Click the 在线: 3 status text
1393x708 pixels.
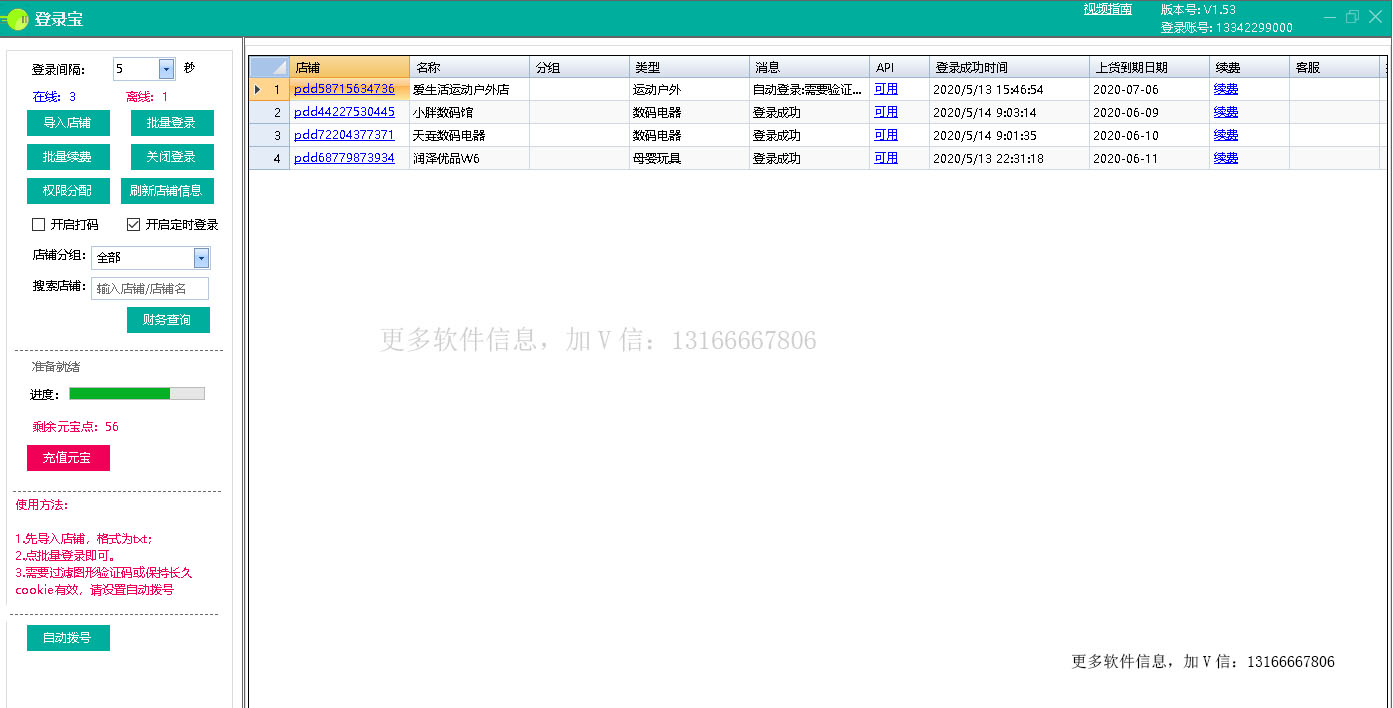[x=54, y=97]
